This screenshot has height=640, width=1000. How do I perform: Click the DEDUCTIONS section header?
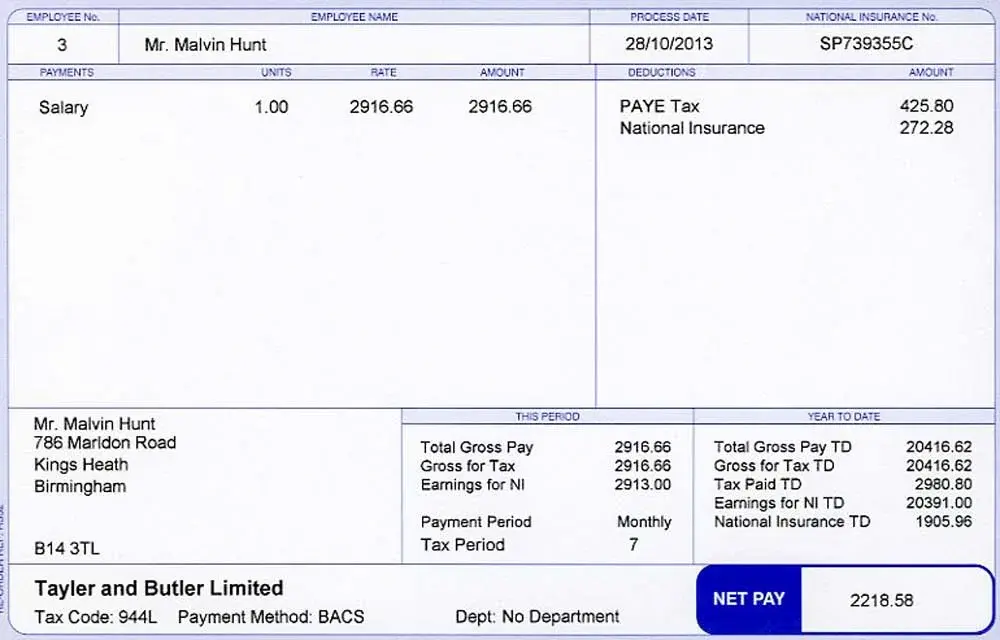coord(661,72)
